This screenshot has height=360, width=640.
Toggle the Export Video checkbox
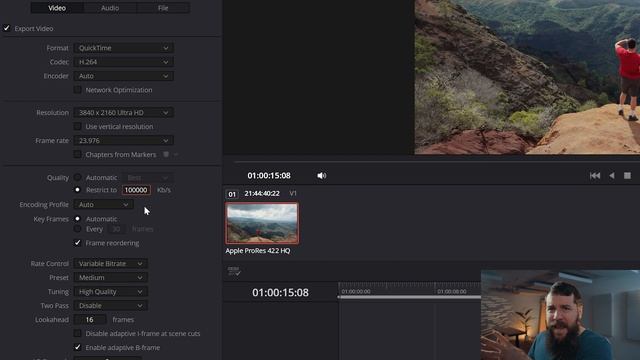[7, 28]
